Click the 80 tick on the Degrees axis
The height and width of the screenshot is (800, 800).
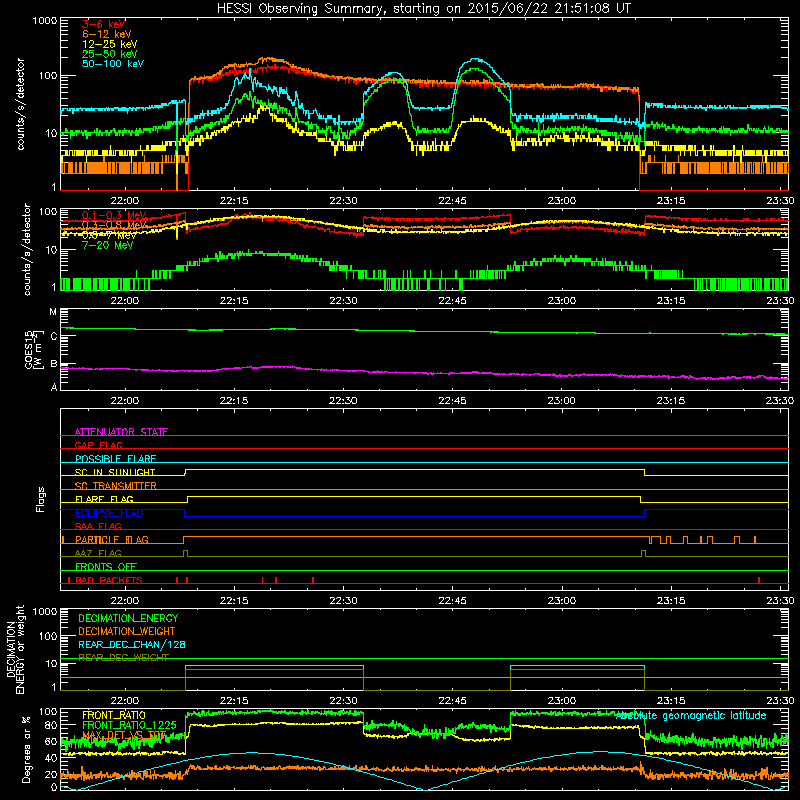(x=51, y=725)
